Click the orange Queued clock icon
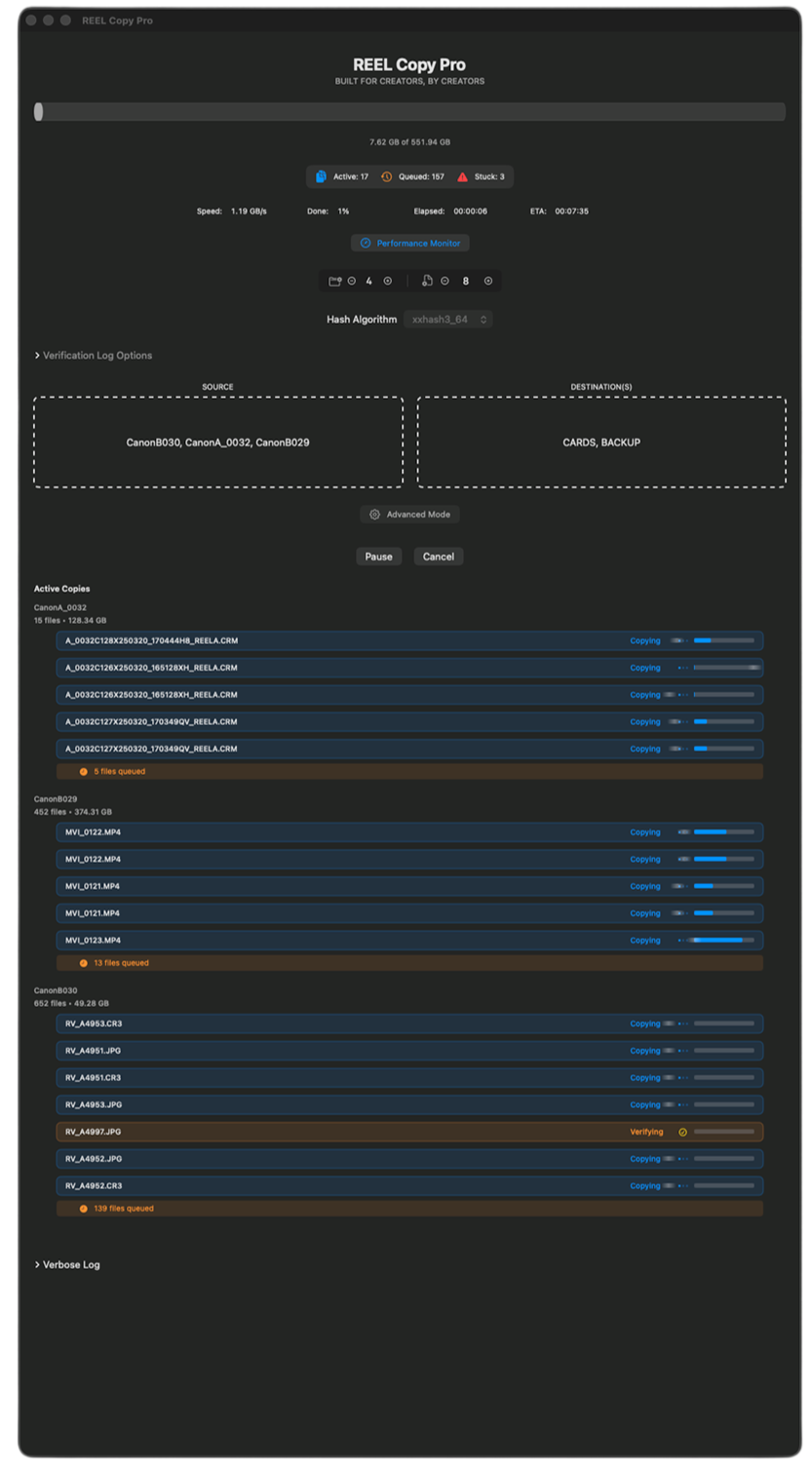The height and width of the screenshot is (1466, 812). point(386,176)
